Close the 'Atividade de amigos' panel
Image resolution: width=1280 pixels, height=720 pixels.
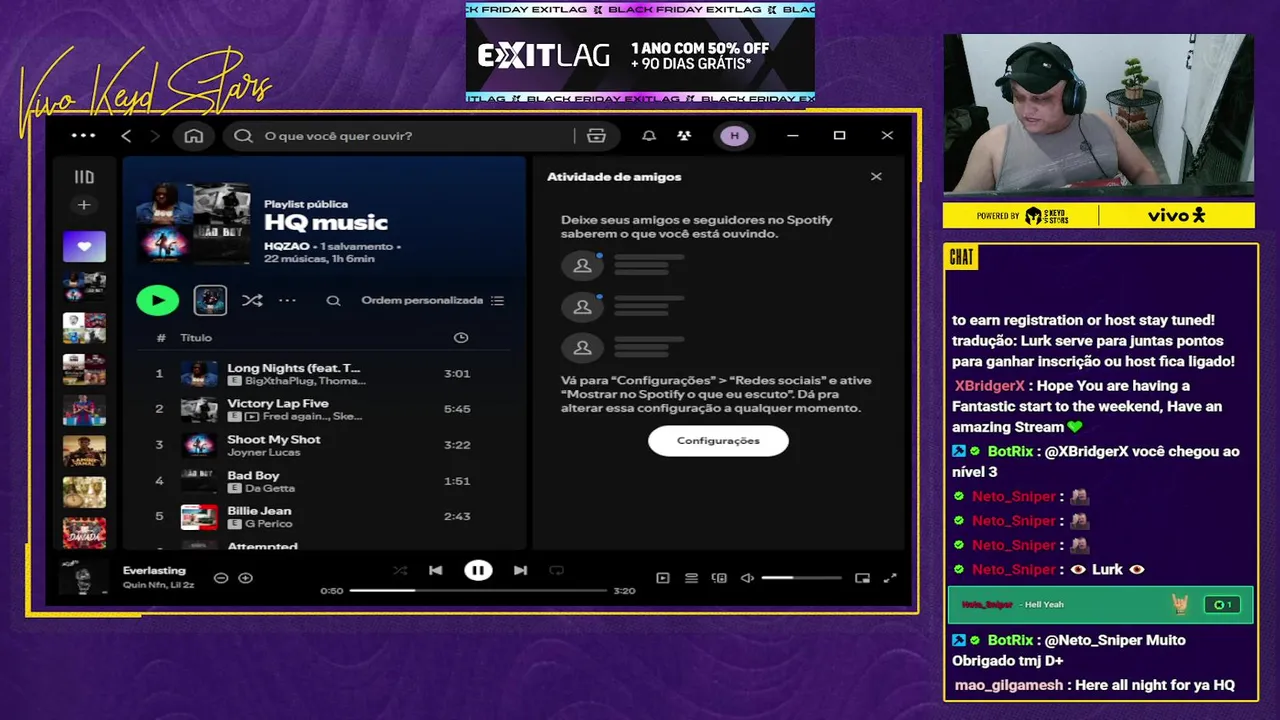tap(876, 177)
